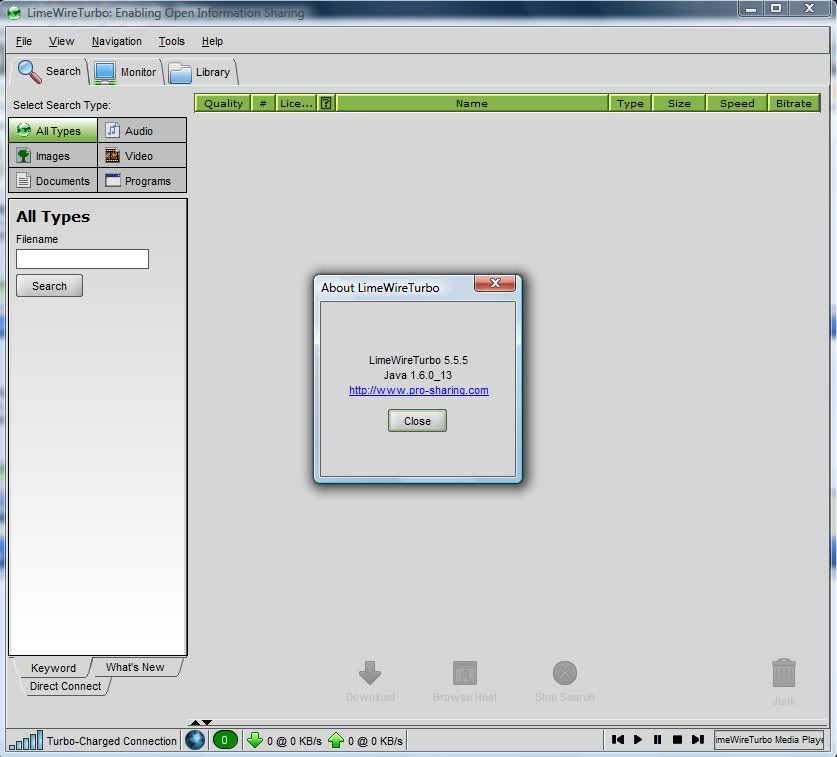Pause the media player
This screenshot has height=757, width=837.
(x=658, y=739)
